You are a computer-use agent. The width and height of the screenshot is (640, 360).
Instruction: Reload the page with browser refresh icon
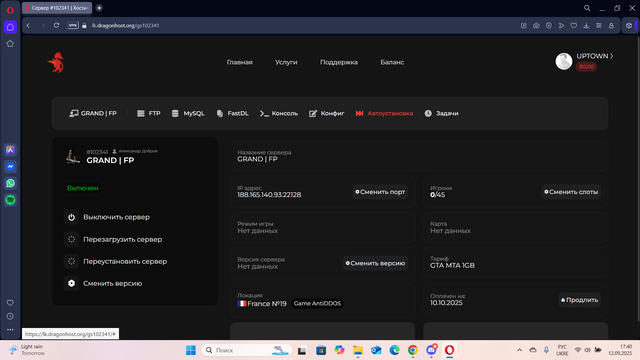coord(56,25)
